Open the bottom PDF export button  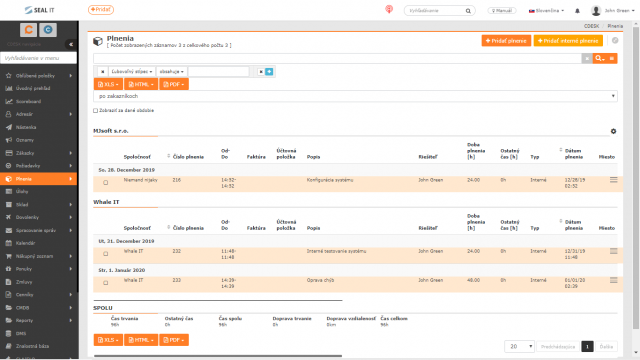coord(173,340)
